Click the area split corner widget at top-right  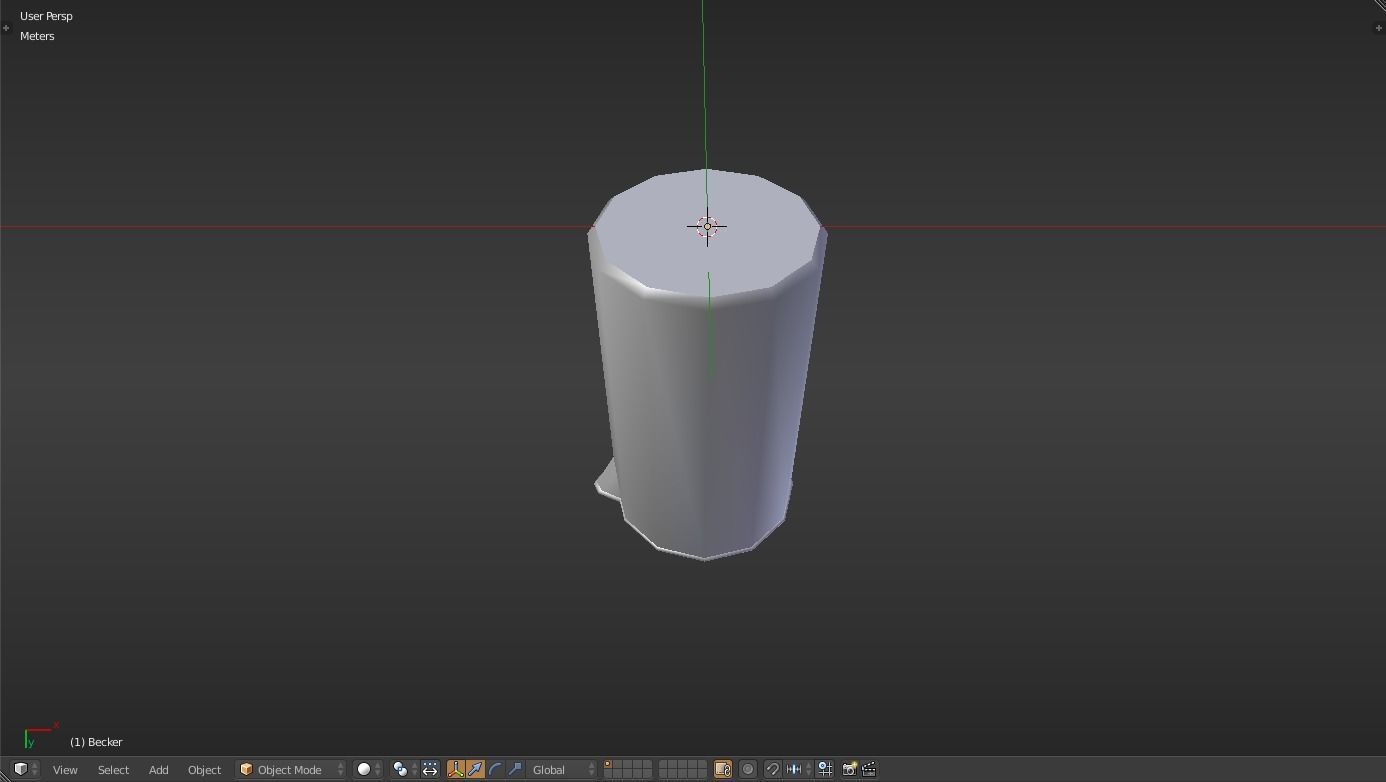point(1379,6)
